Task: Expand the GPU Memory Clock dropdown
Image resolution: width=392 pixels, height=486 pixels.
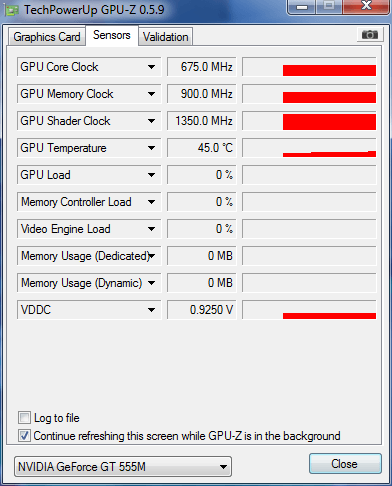Action: point(151,94)
